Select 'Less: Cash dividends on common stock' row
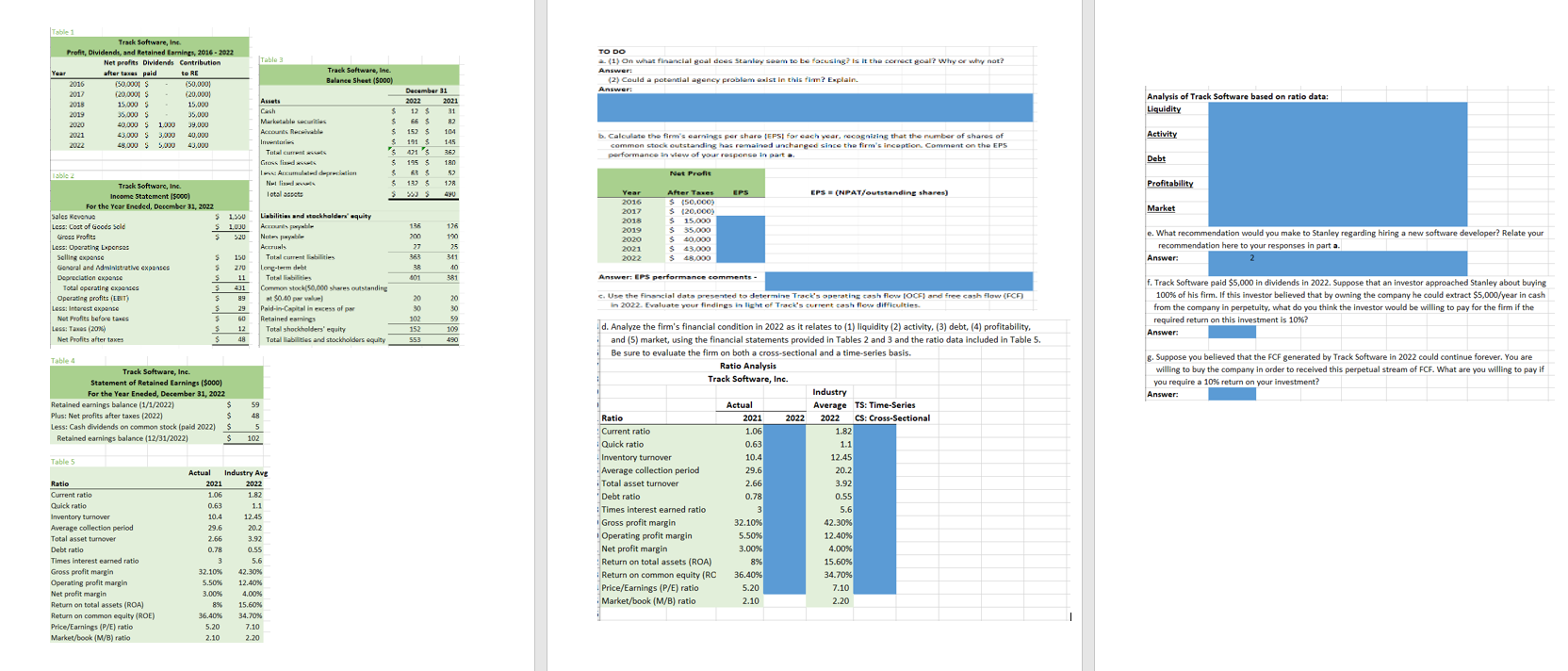1568x671 pixels. (x=133, y=427)
